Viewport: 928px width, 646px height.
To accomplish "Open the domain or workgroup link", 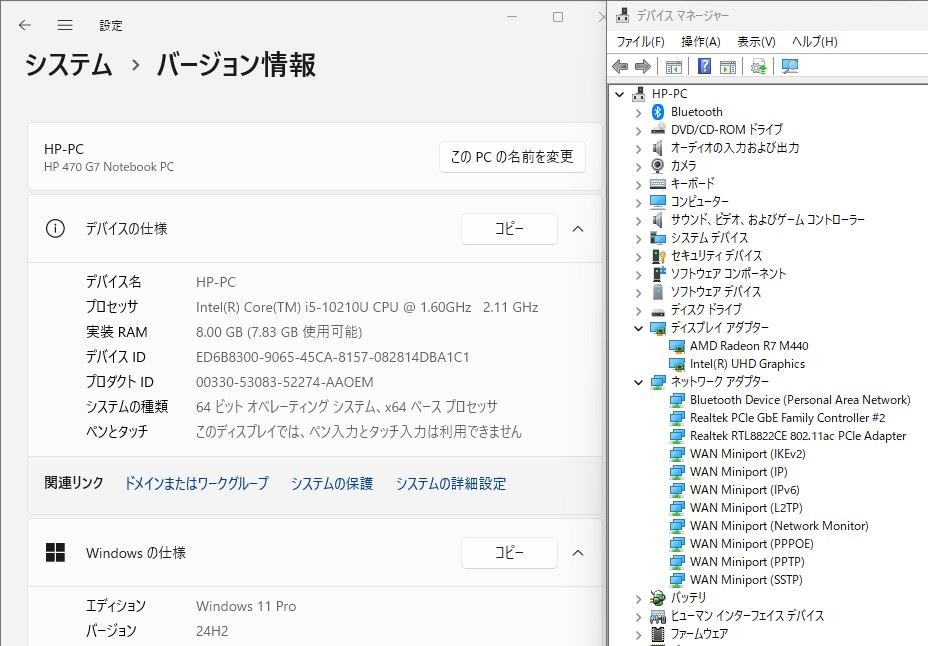I will pos(196,483).
